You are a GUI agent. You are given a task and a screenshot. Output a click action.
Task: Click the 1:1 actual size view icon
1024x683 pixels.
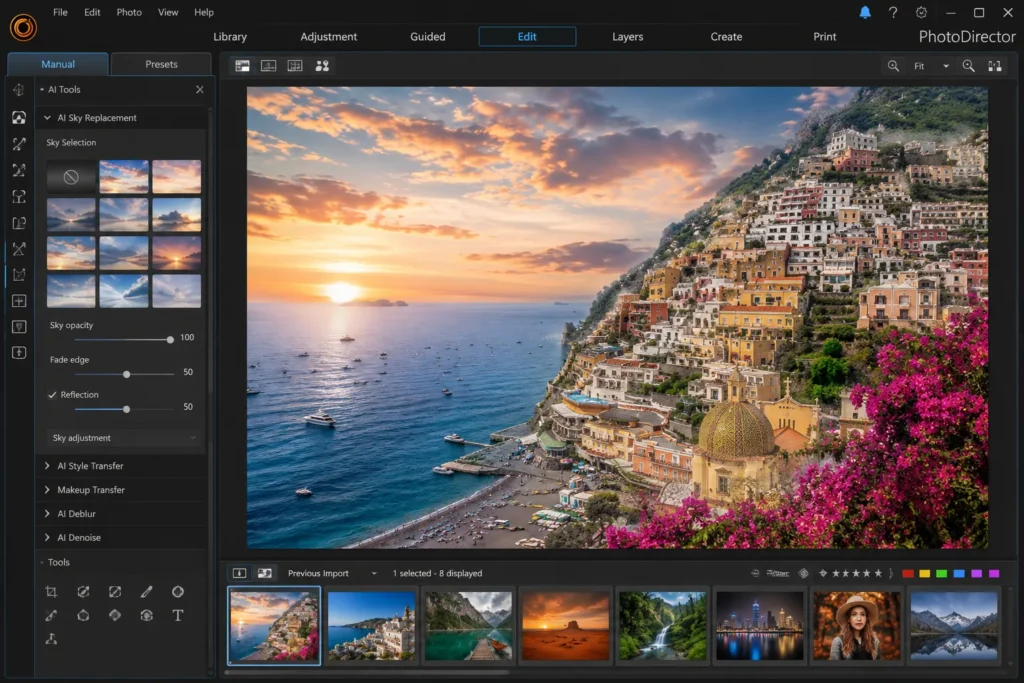pos(995,66)
